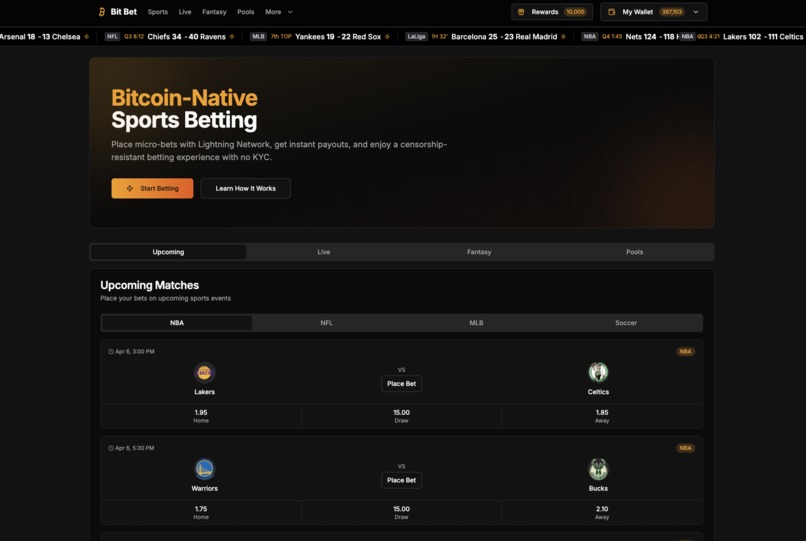
Task: Pick Draw odds 15.00 for Warriors-Bucks
Action: (x=401, y=513)
